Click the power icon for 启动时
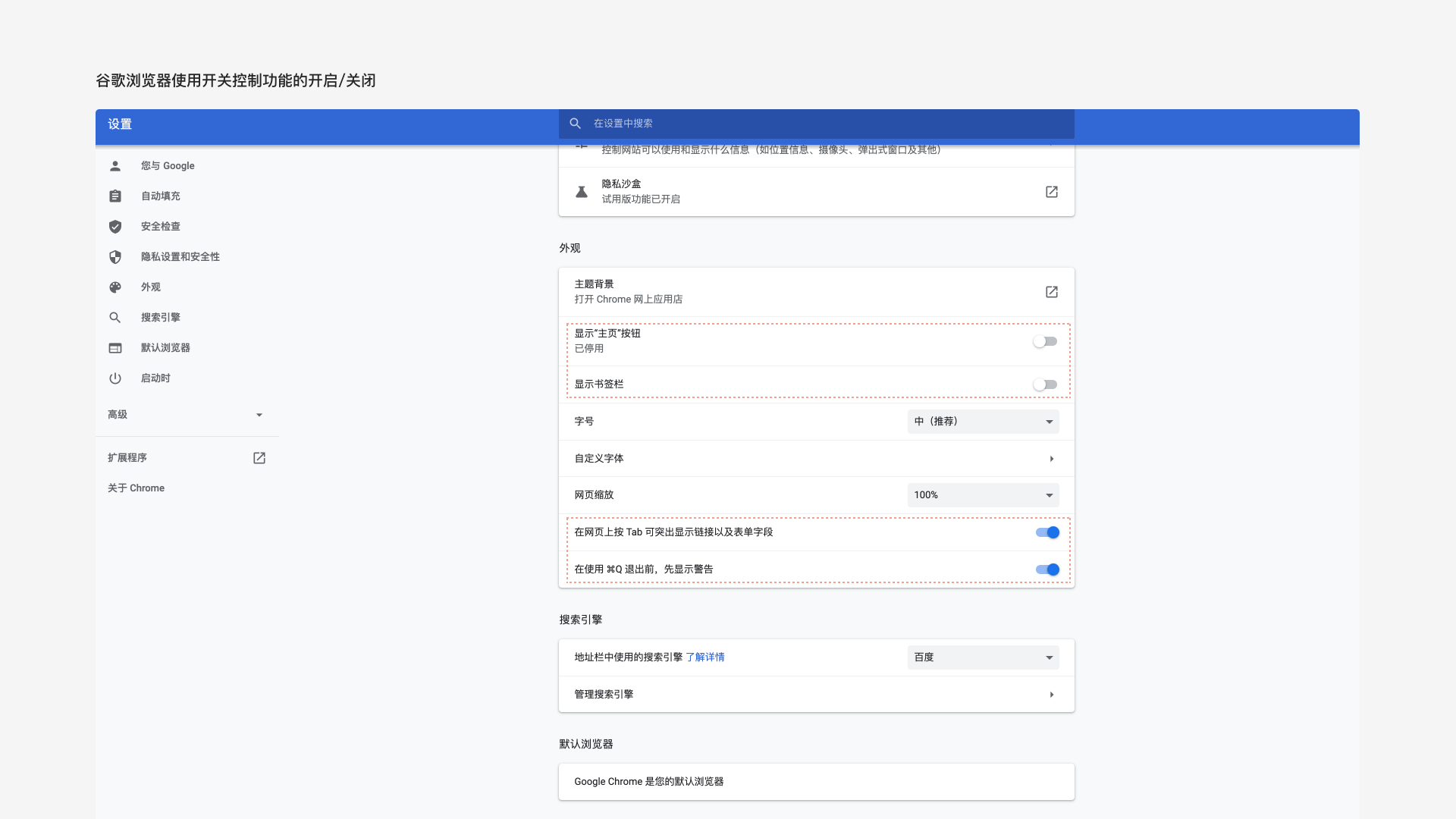Viewport: 1456px width, 819px height. (x=115, y=378)
